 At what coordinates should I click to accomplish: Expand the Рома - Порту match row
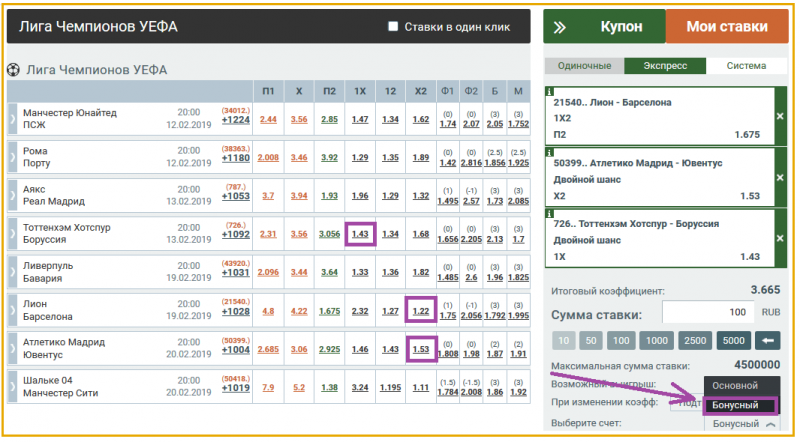[x=13, y=157]
